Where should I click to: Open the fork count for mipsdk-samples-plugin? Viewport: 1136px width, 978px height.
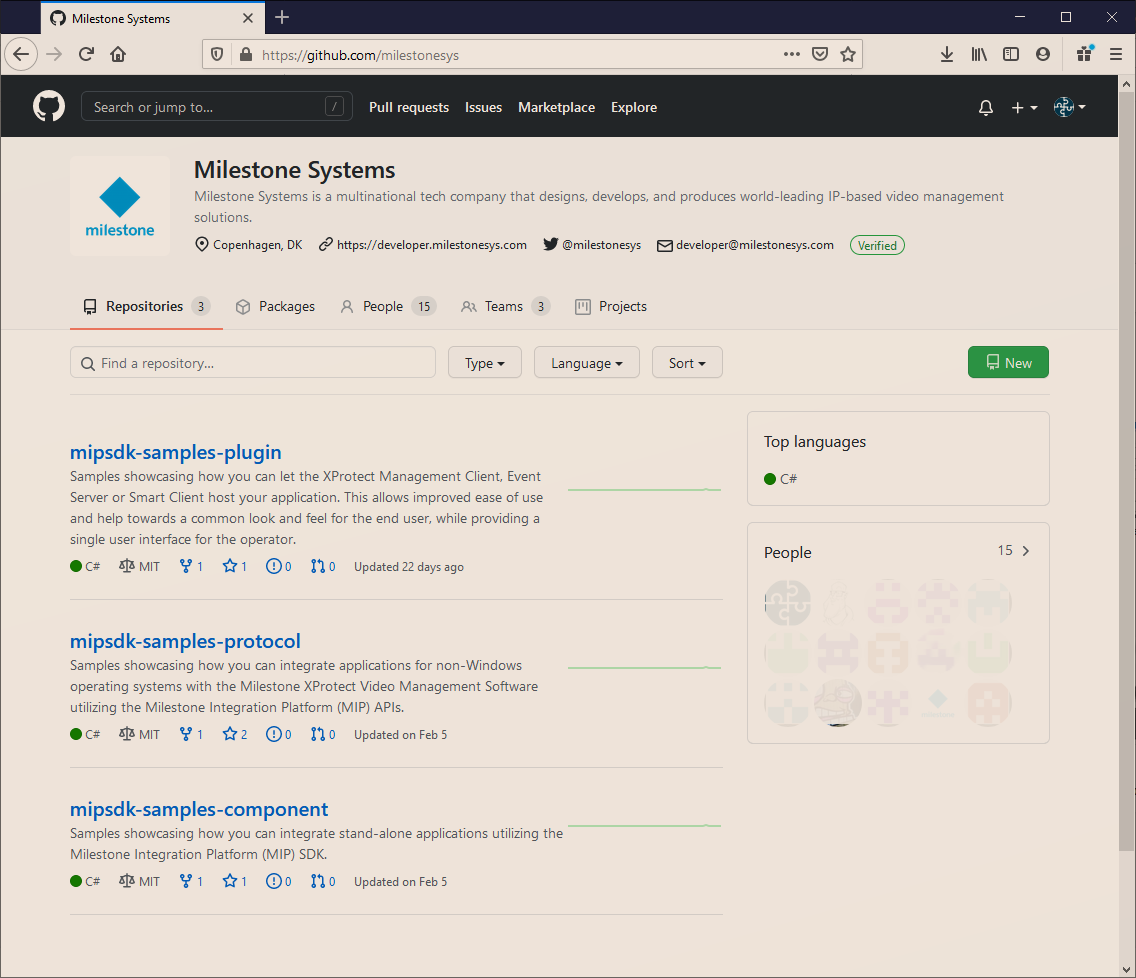point(191,566)
